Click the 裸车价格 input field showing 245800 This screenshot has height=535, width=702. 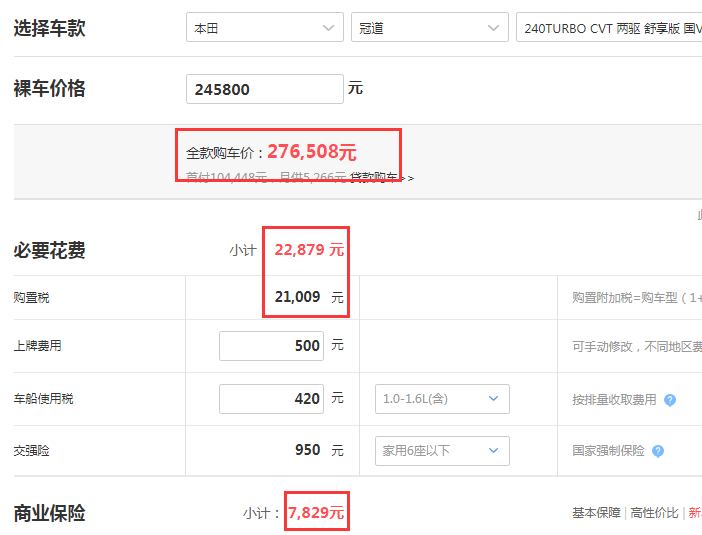(265, 89)
